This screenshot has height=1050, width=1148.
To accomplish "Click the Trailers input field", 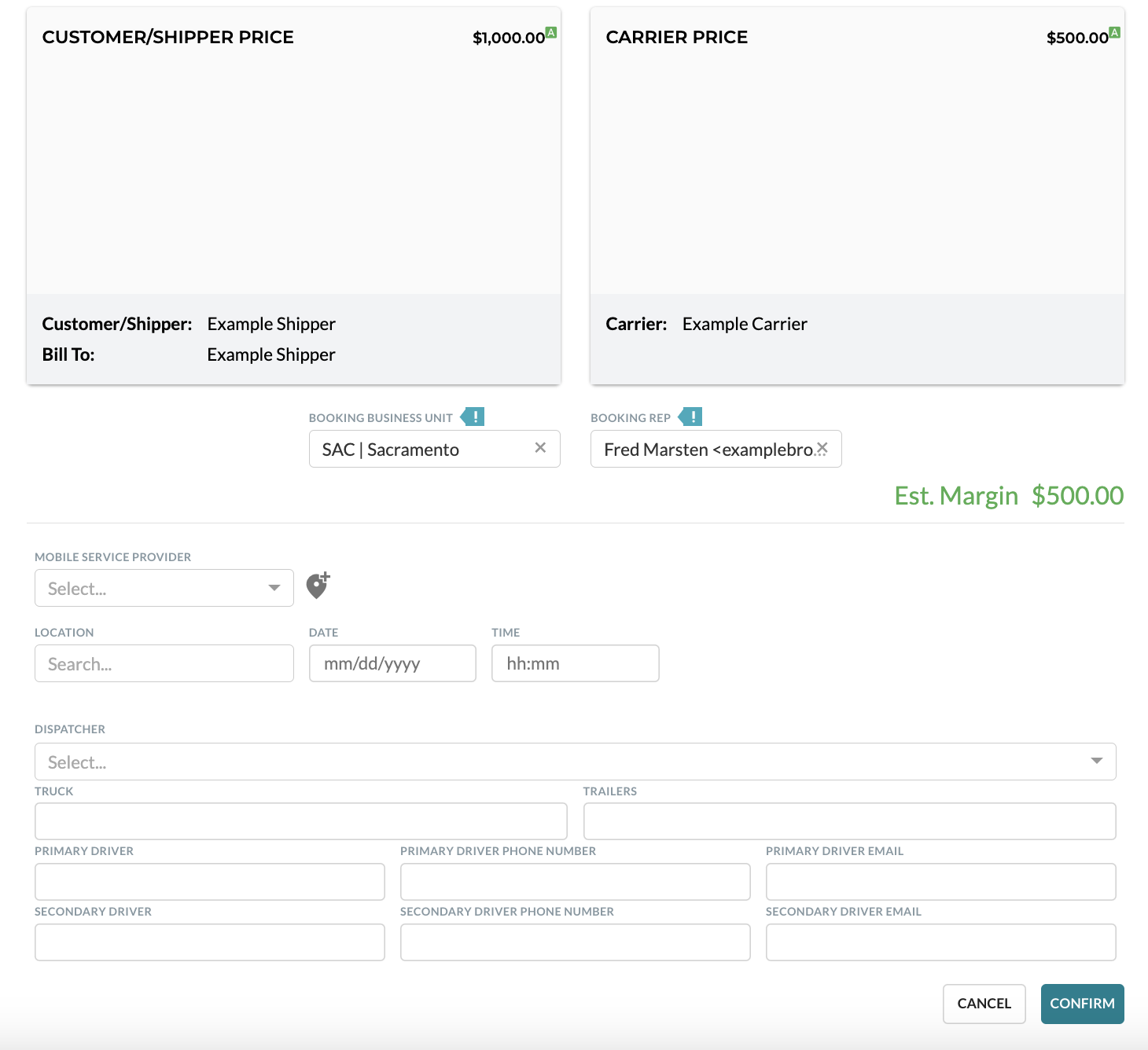I will point(850,821).
